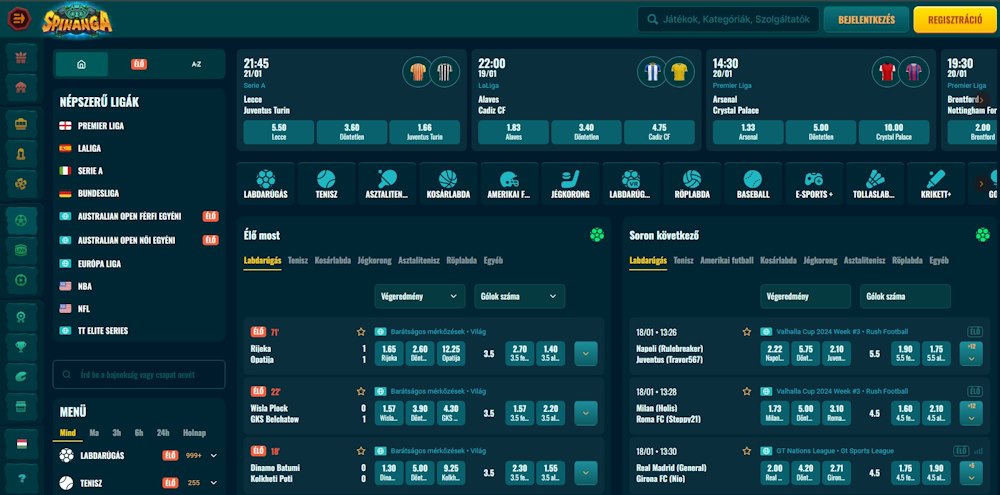Viewport: 1000px width, 495px height.
Task: Click the Regisztráció button
Action: (x=954, y=19)
